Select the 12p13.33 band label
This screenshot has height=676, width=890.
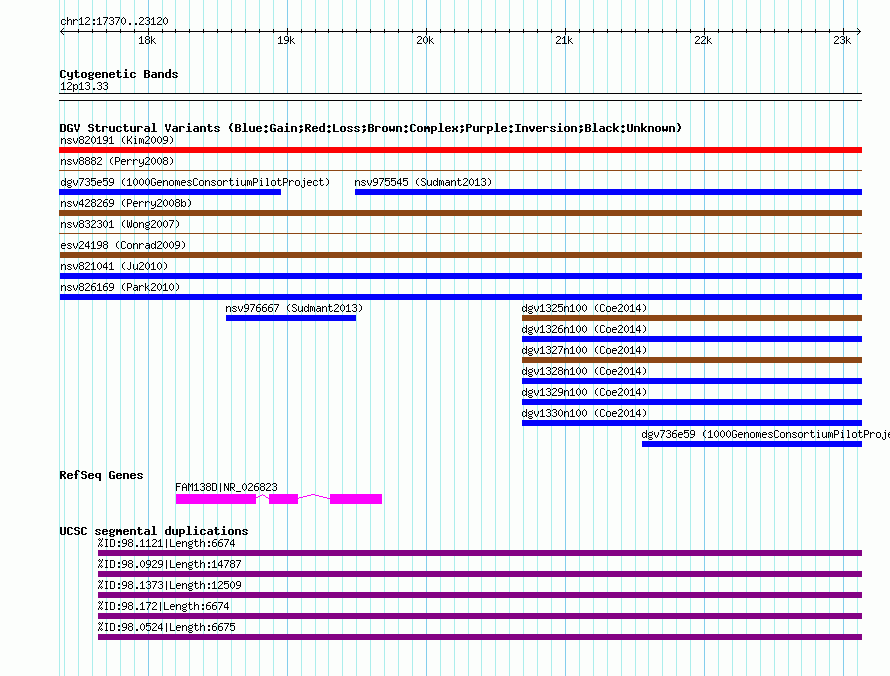point(84,86)
